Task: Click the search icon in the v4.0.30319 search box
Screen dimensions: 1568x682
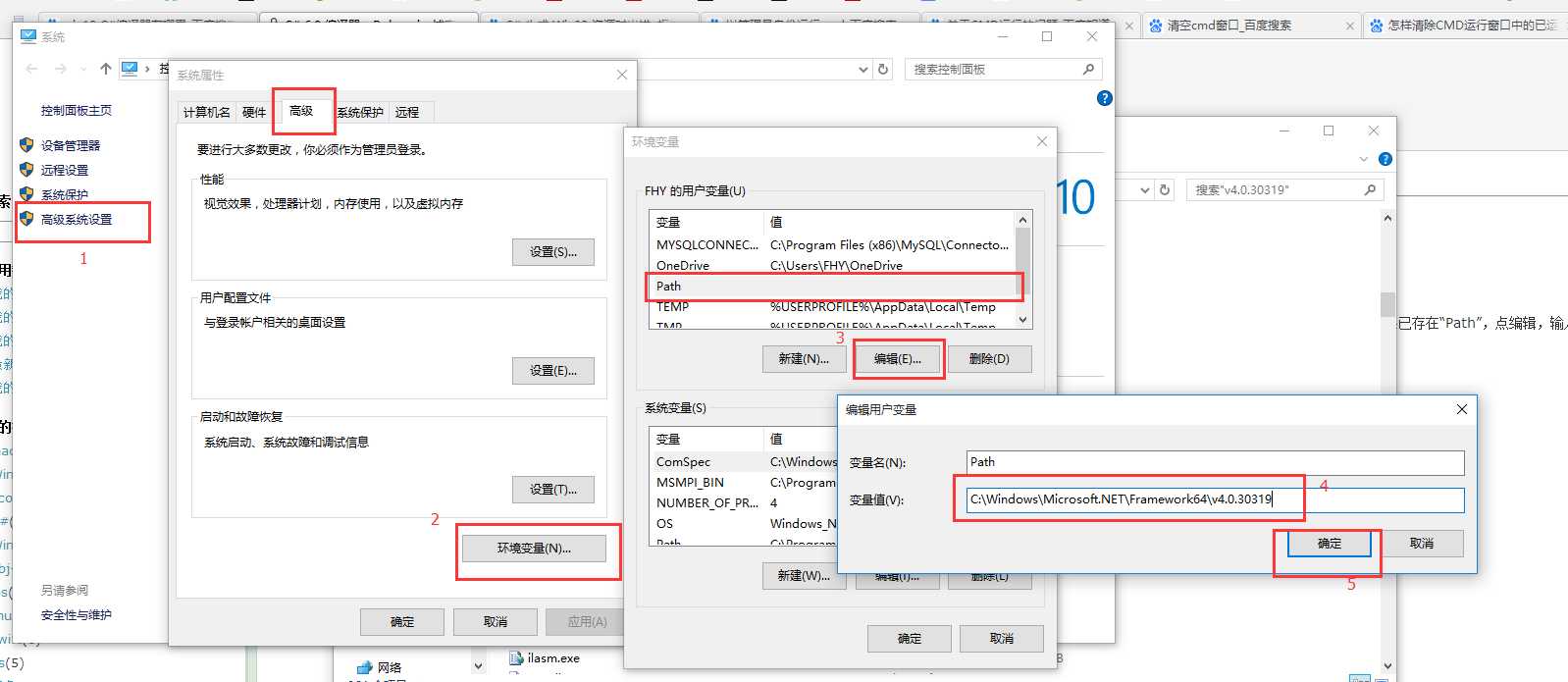Action: coord(1371,190)
